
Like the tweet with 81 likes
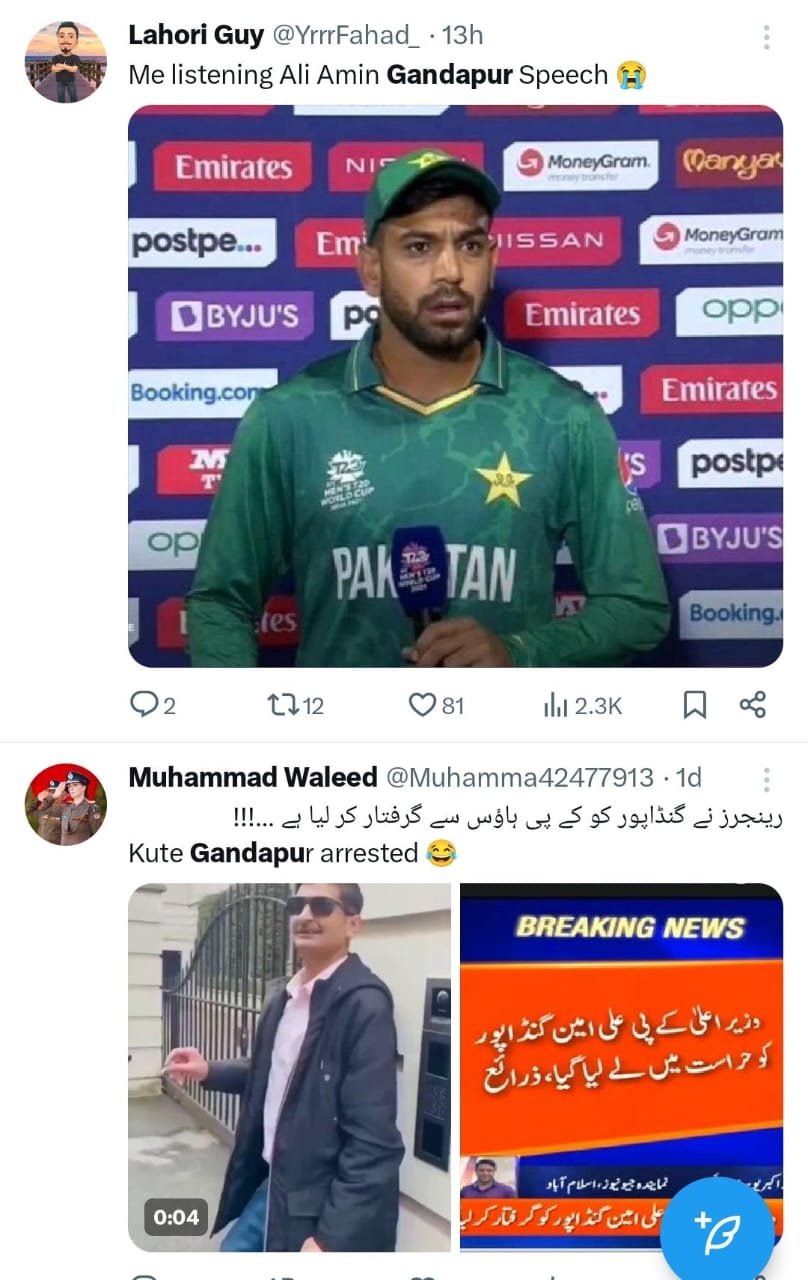click(x=437, y=705)
